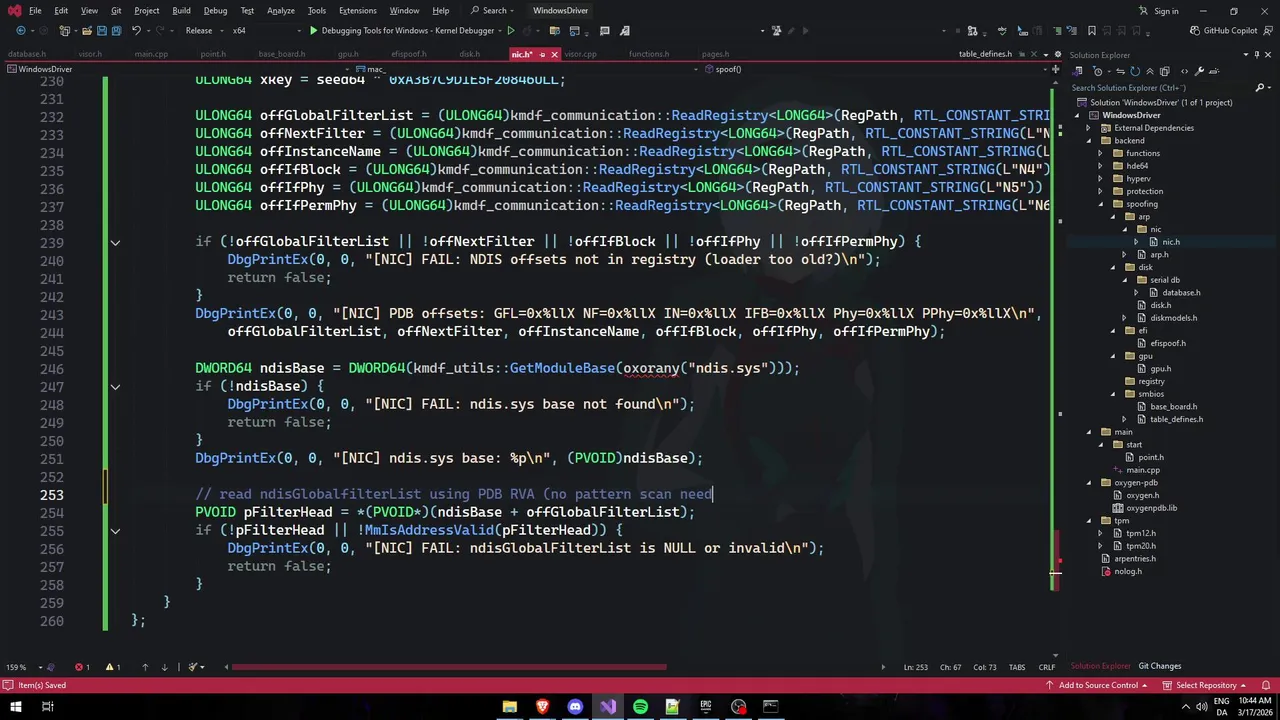
Task: Open the WindowsDriver project scope dropdown
Action: [180, 69]
